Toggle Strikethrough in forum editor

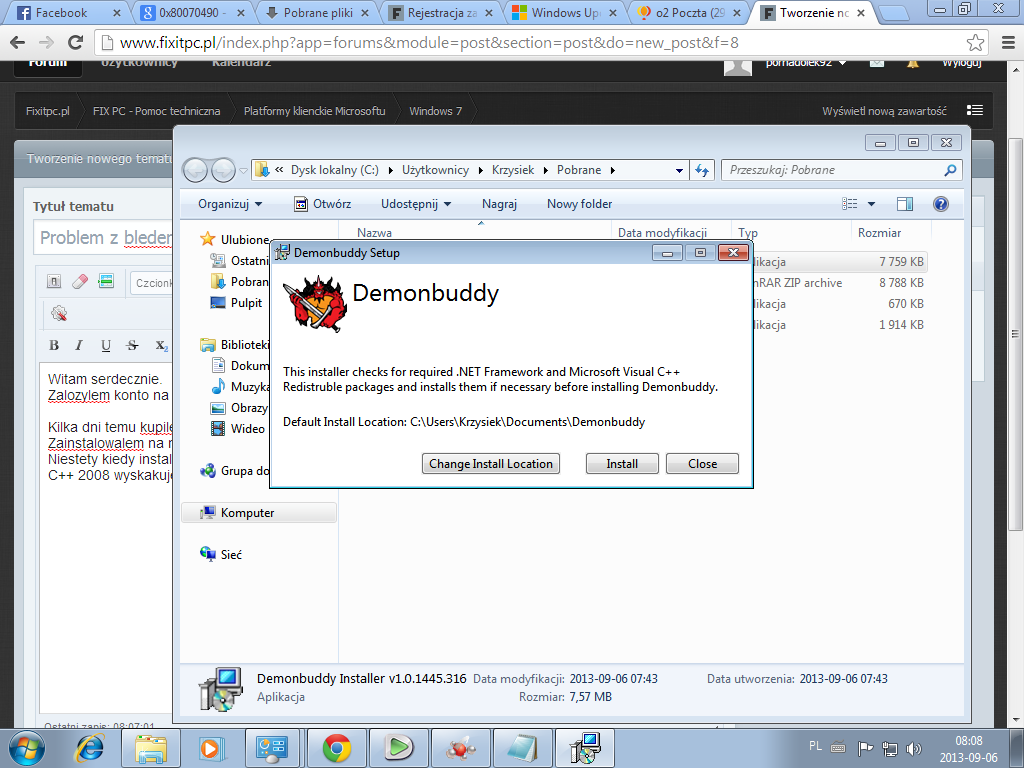(x=133, y=345)
